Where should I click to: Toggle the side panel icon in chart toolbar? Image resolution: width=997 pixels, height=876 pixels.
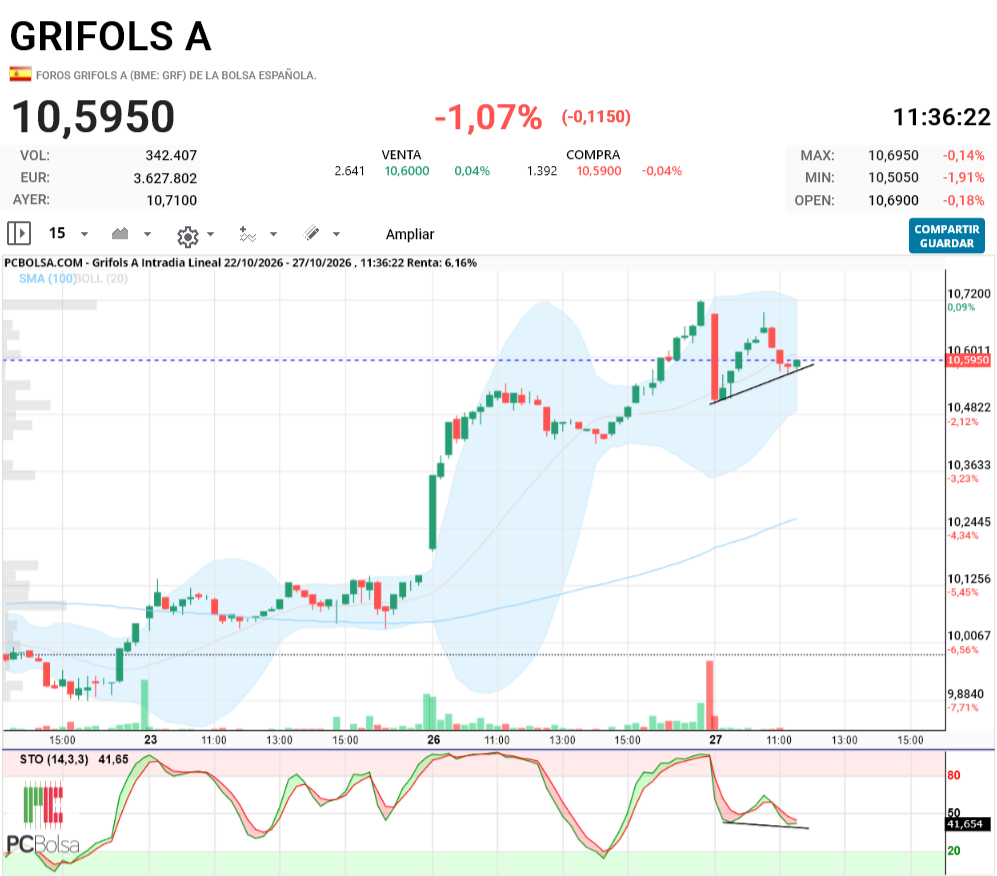click(x=19, y=233)
